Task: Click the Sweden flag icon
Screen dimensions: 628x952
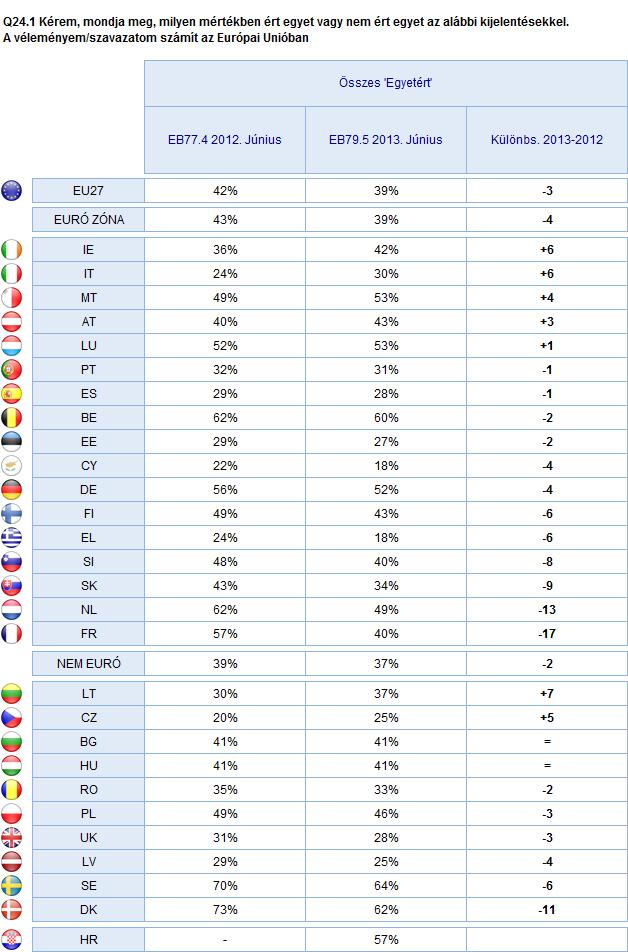Action: point(12,886)
